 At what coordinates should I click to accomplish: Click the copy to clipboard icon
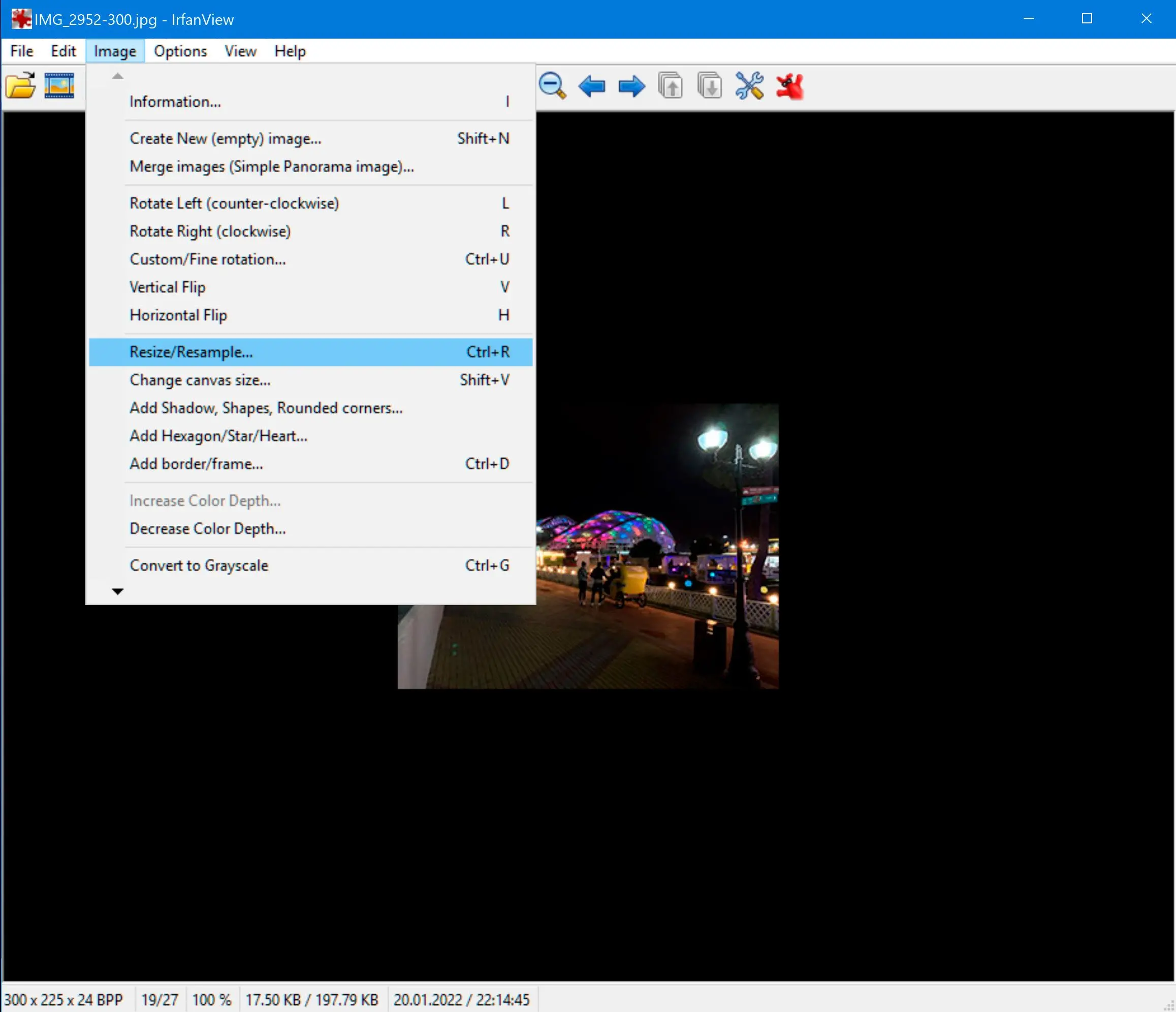pos(671,87)
